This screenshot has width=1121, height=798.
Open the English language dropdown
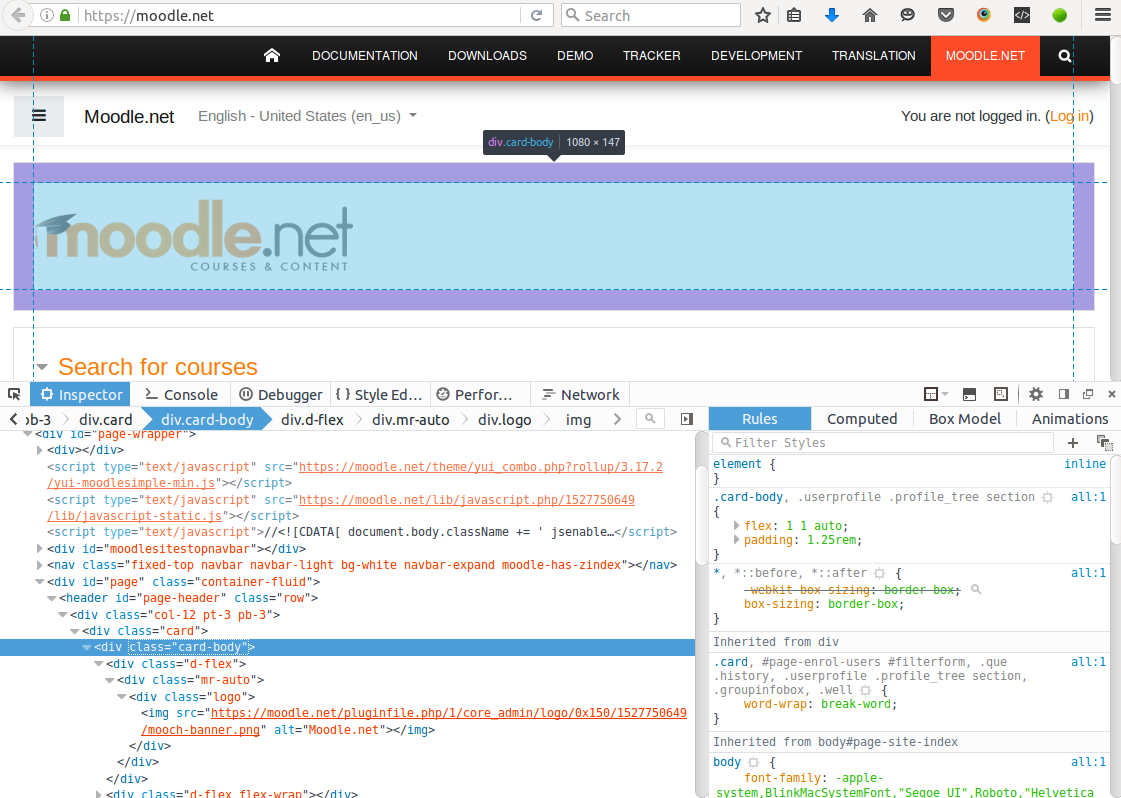pyautogui.click(x=307, y=116)
